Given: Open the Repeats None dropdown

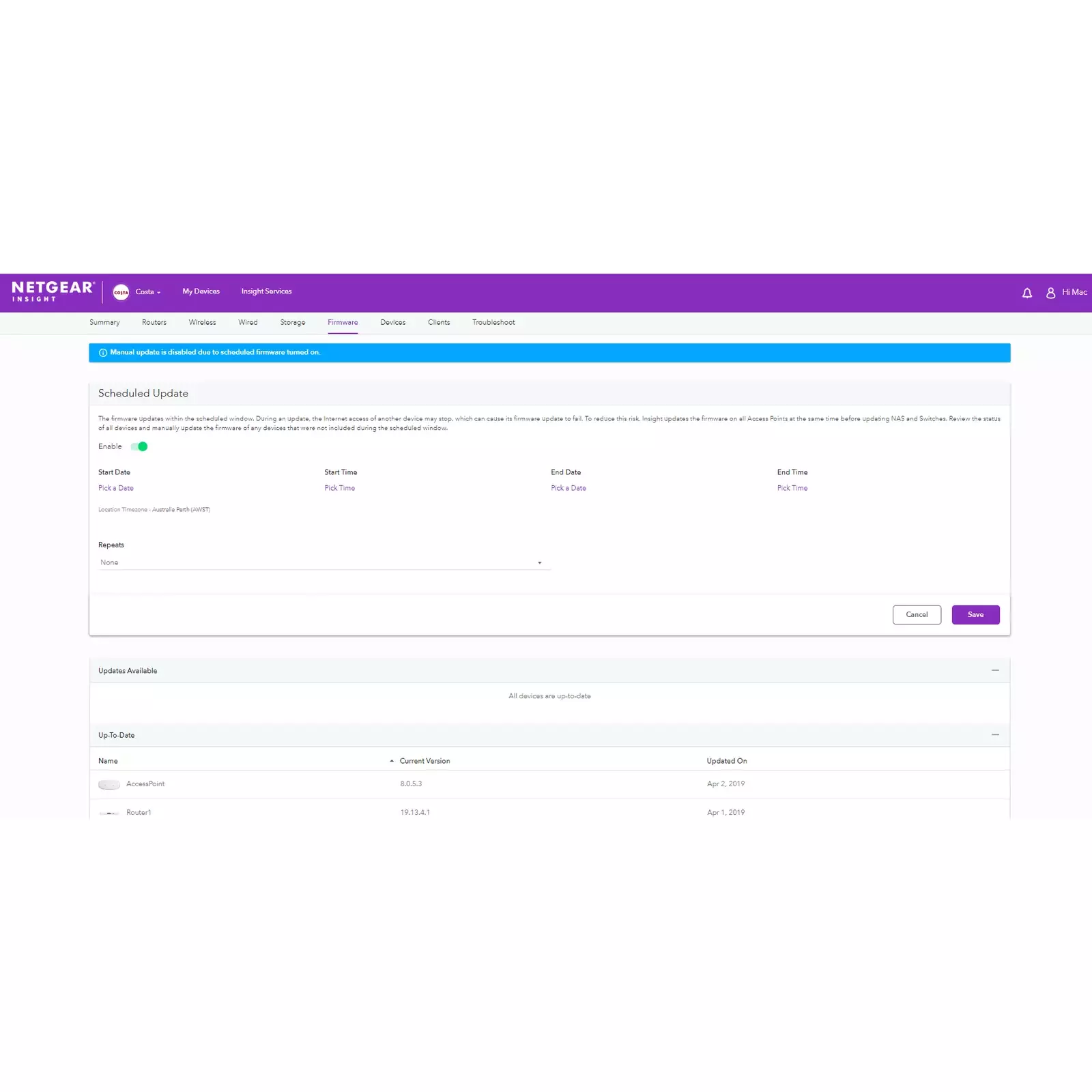Looking at the screenshot, I should [x=324, y=562].
